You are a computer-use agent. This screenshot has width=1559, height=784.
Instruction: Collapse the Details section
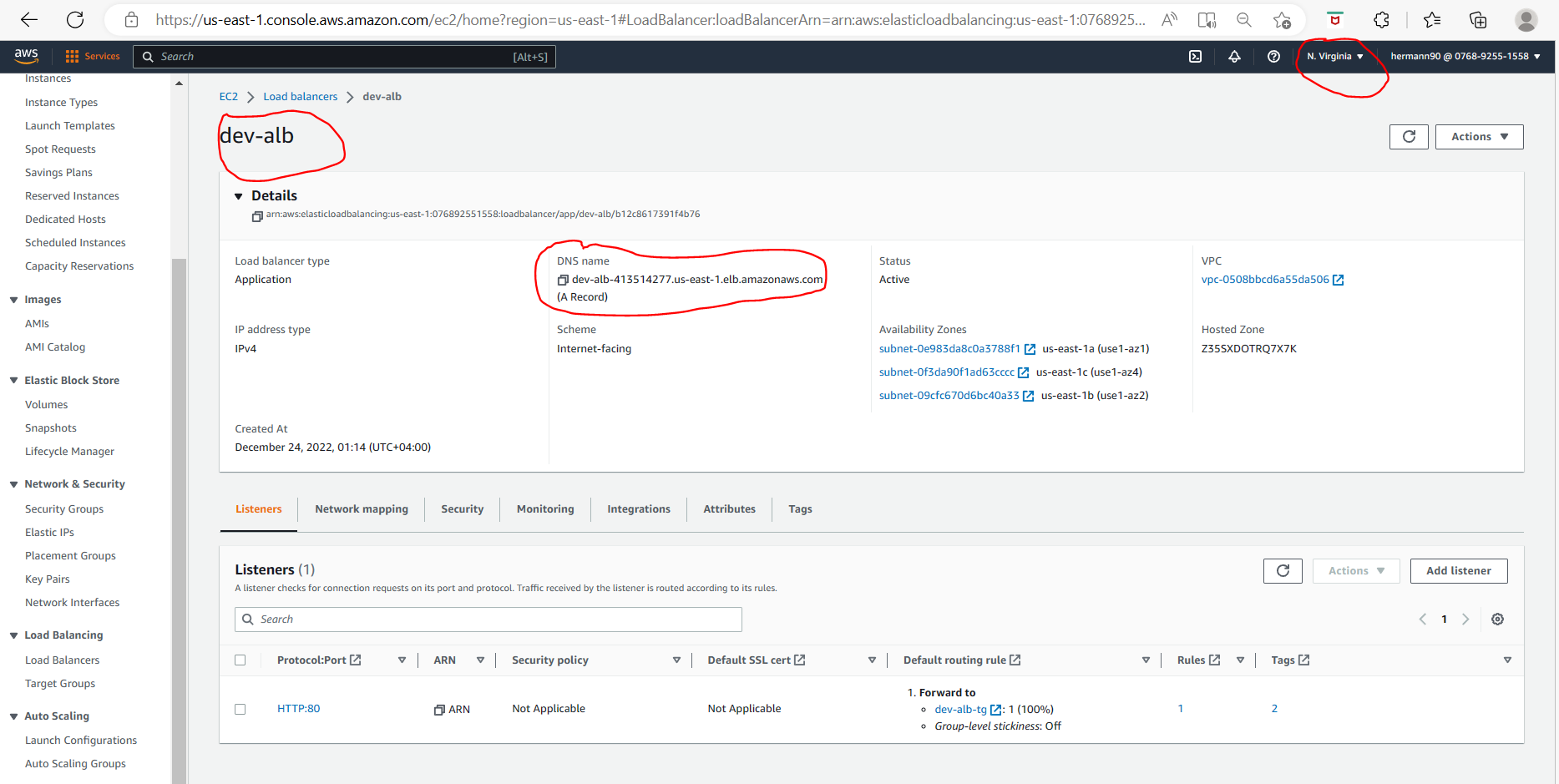[x=239, y=196]
